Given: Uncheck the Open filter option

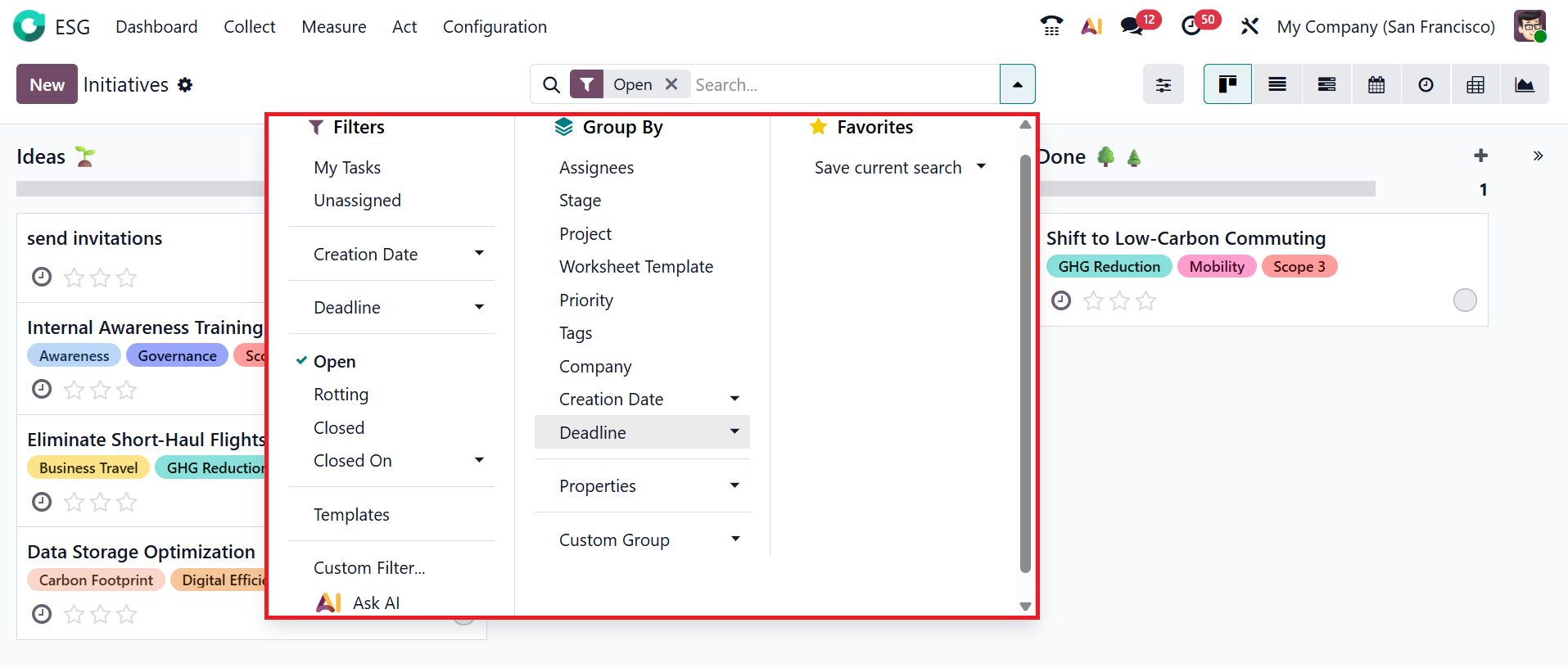Looking at the screenshot, I should pyautogui.click(x=335, y=362).
